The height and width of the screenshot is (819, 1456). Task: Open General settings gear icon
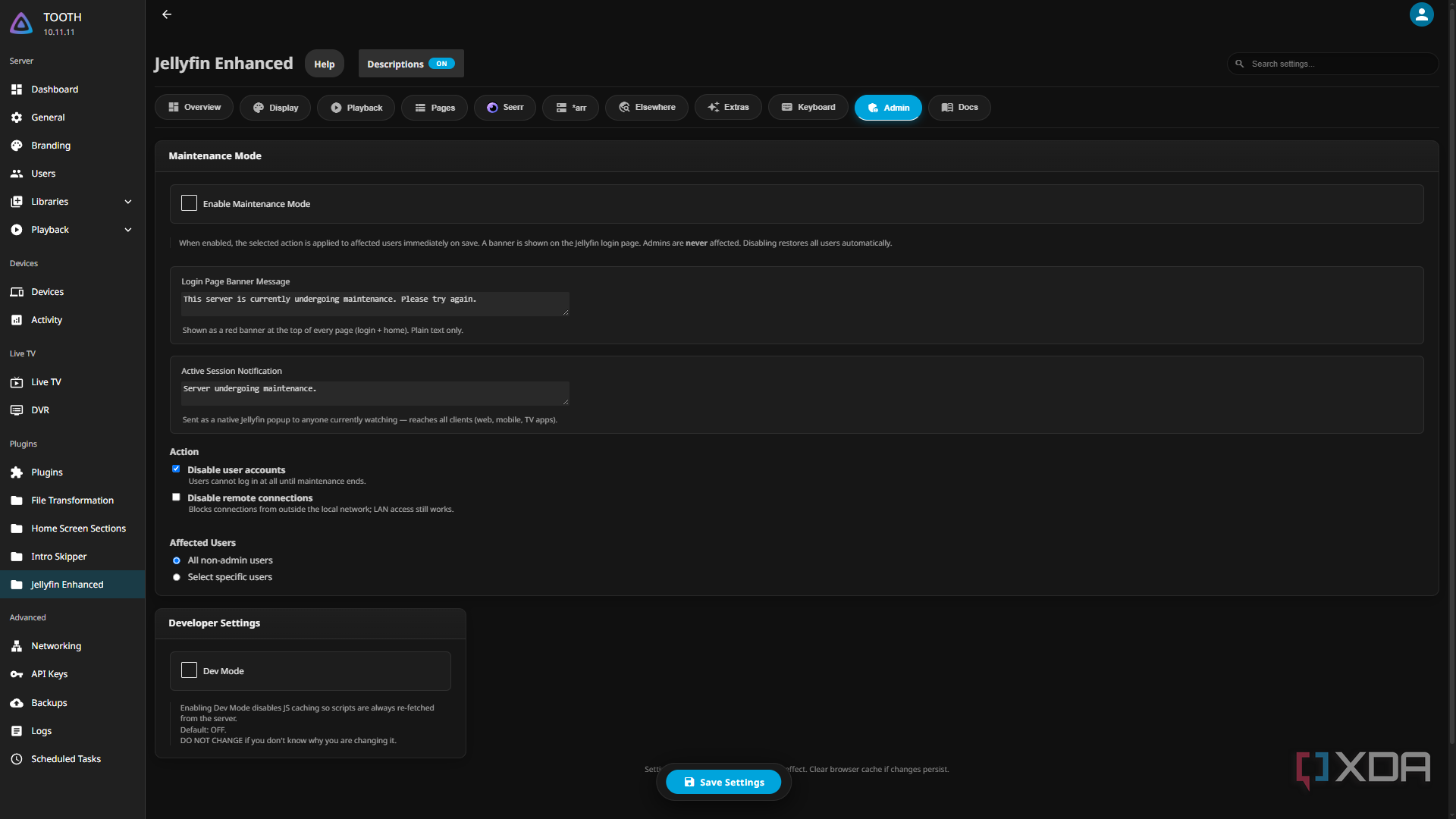click(x=17, y=118)
